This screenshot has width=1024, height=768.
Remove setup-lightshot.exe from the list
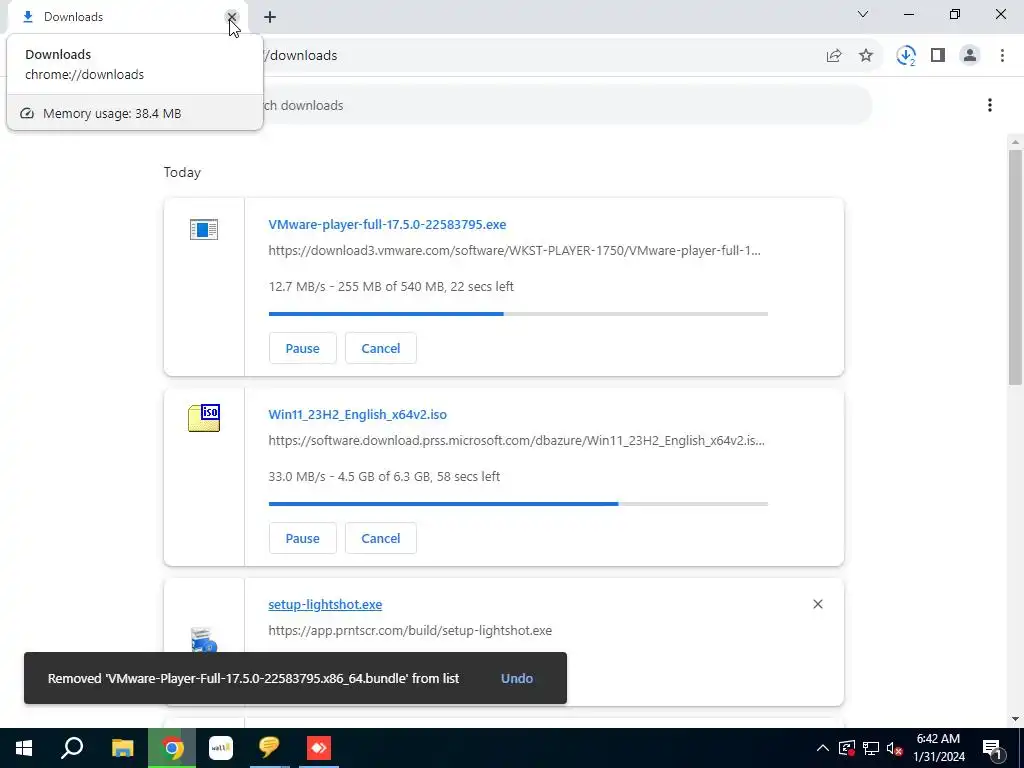click(818, 604)
